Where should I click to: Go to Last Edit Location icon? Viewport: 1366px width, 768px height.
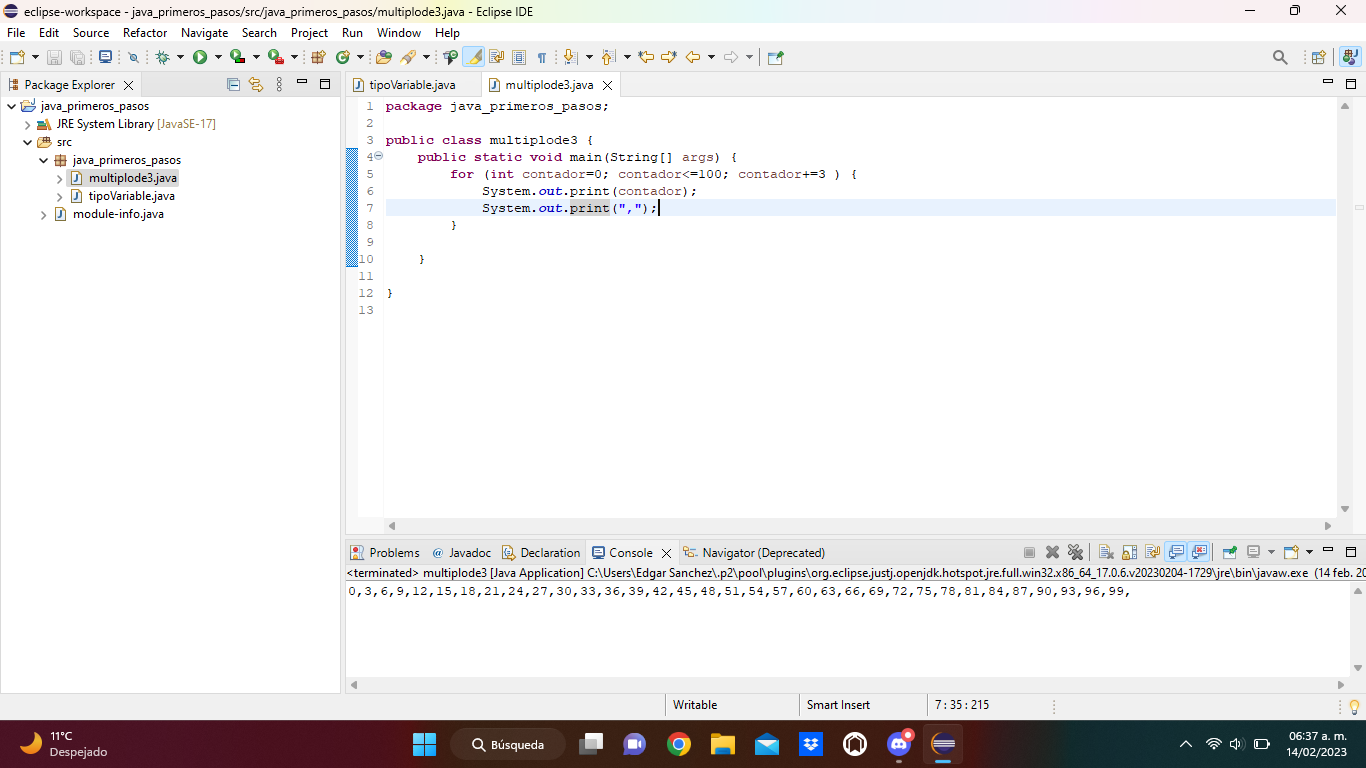(646, 57)
